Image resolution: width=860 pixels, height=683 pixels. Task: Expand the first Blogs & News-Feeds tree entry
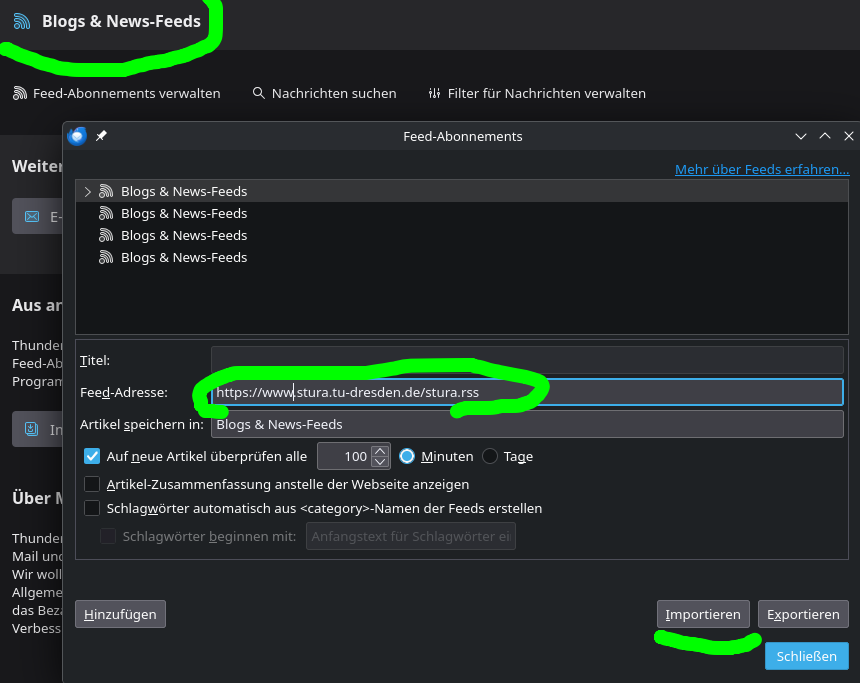point(88,191)
